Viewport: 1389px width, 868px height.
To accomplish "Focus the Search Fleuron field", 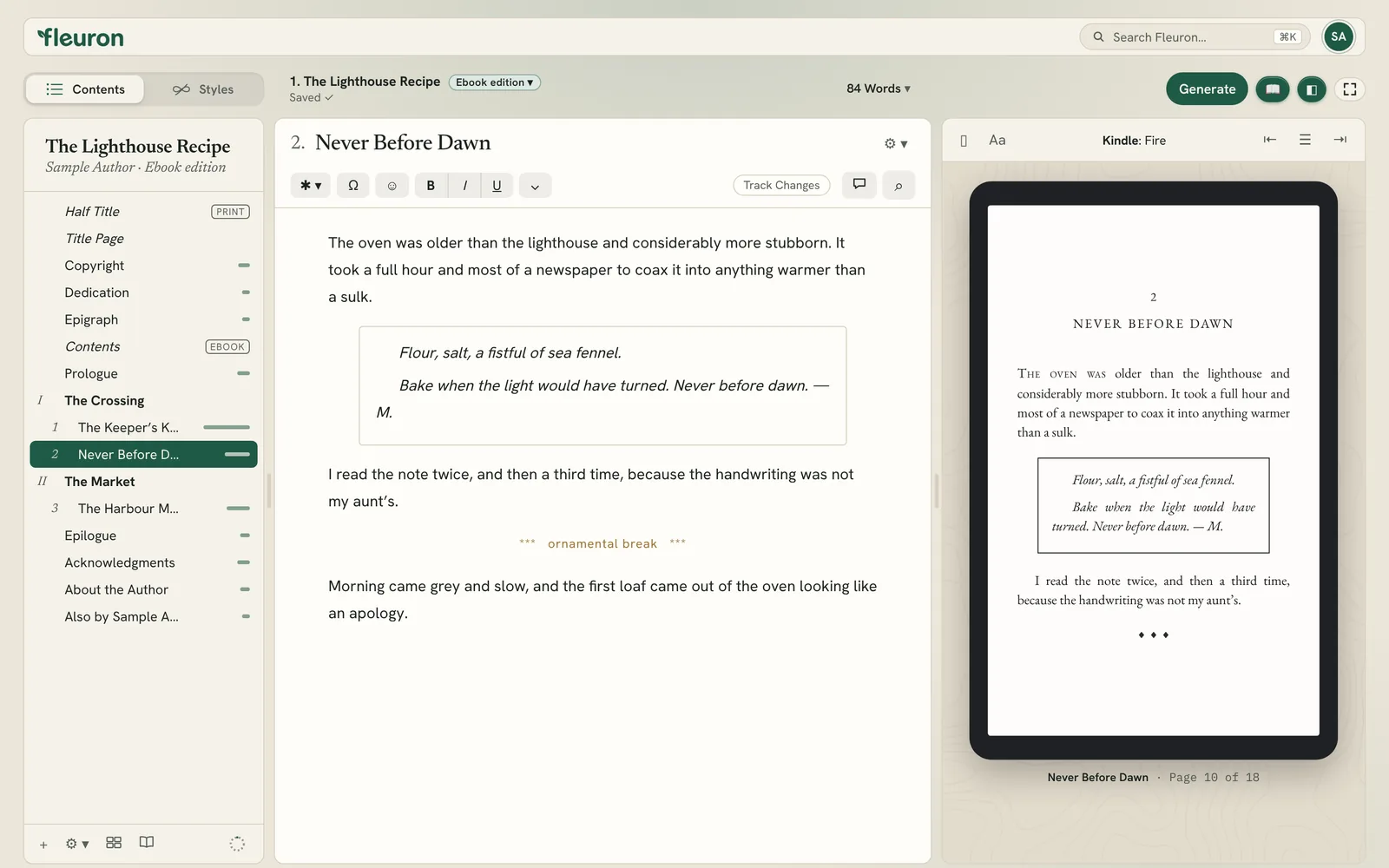I will [1195, 36].
